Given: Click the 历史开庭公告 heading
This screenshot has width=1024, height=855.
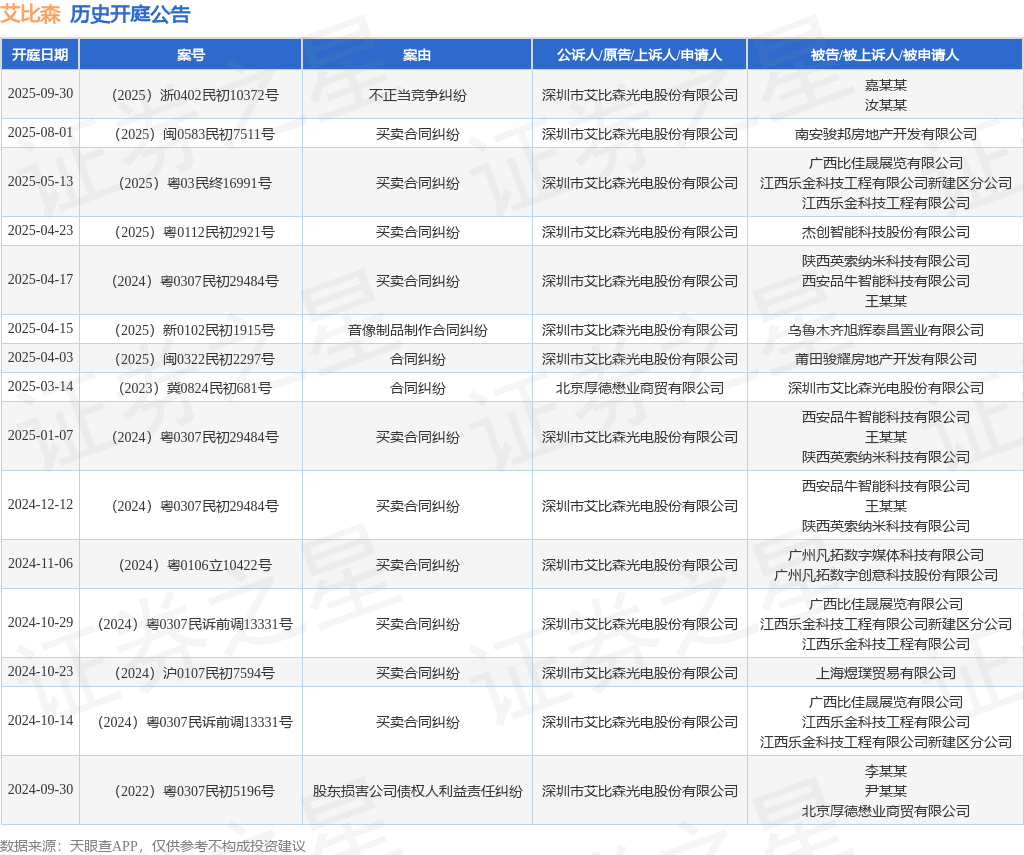Looking at the screenshot, I should (130, 14).
